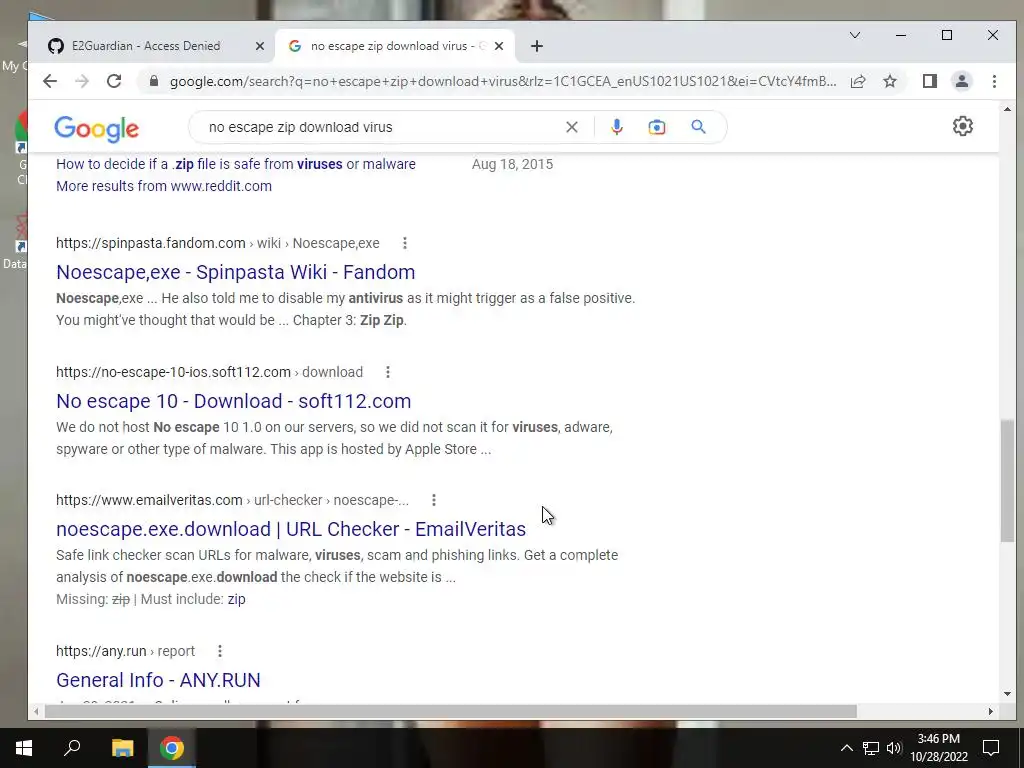The image size is (1024, 768).
Task: Open 'No escape 10 - Download - soft112.com'
Action: click(x=234, y=401)
